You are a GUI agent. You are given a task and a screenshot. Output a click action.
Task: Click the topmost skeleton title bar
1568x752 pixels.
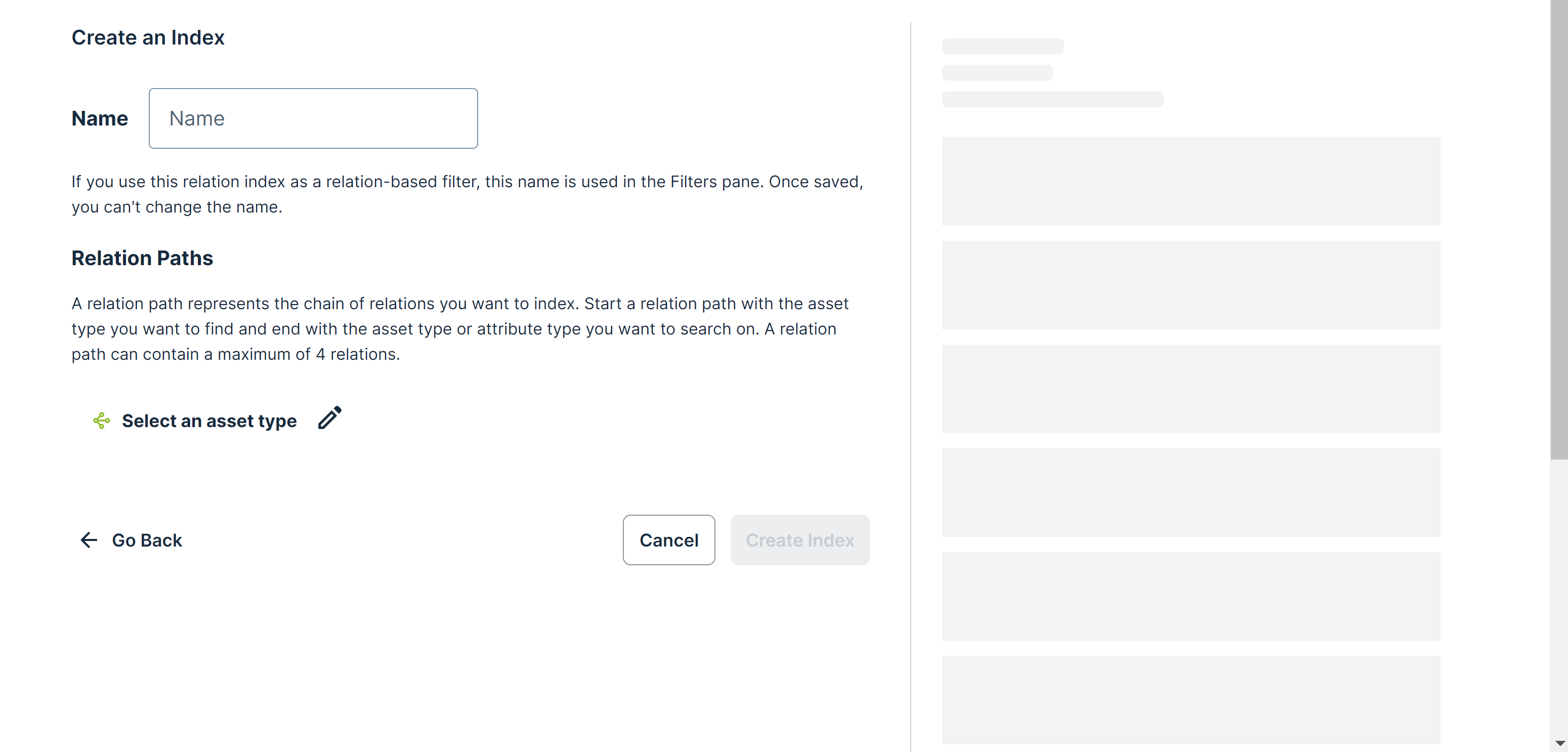click(x=1002, y=46)
